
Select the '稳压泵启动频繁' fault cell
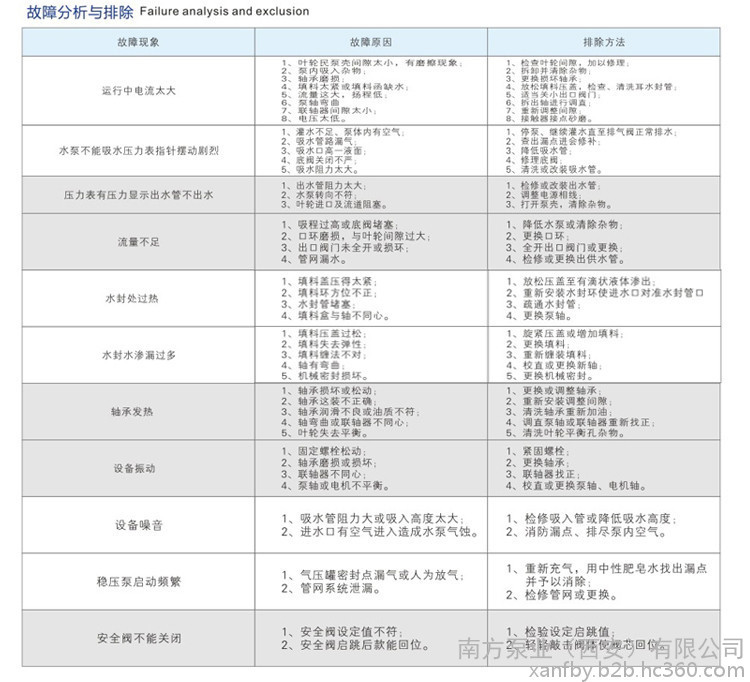[x=139, y=582]
